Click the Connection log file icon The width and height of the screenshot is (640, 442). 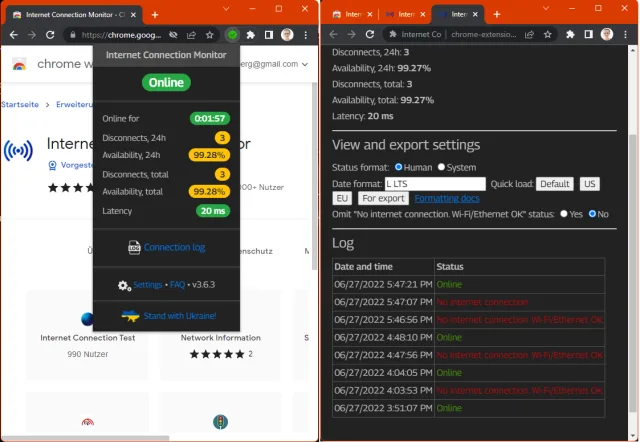(134, 247)
